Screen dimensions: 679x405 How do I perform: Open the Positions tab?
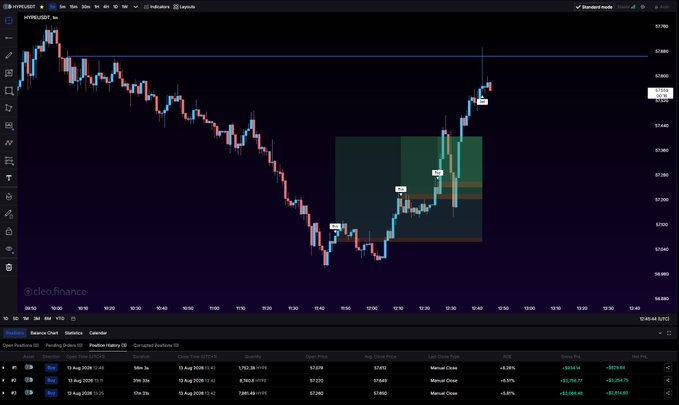(15, 333)
